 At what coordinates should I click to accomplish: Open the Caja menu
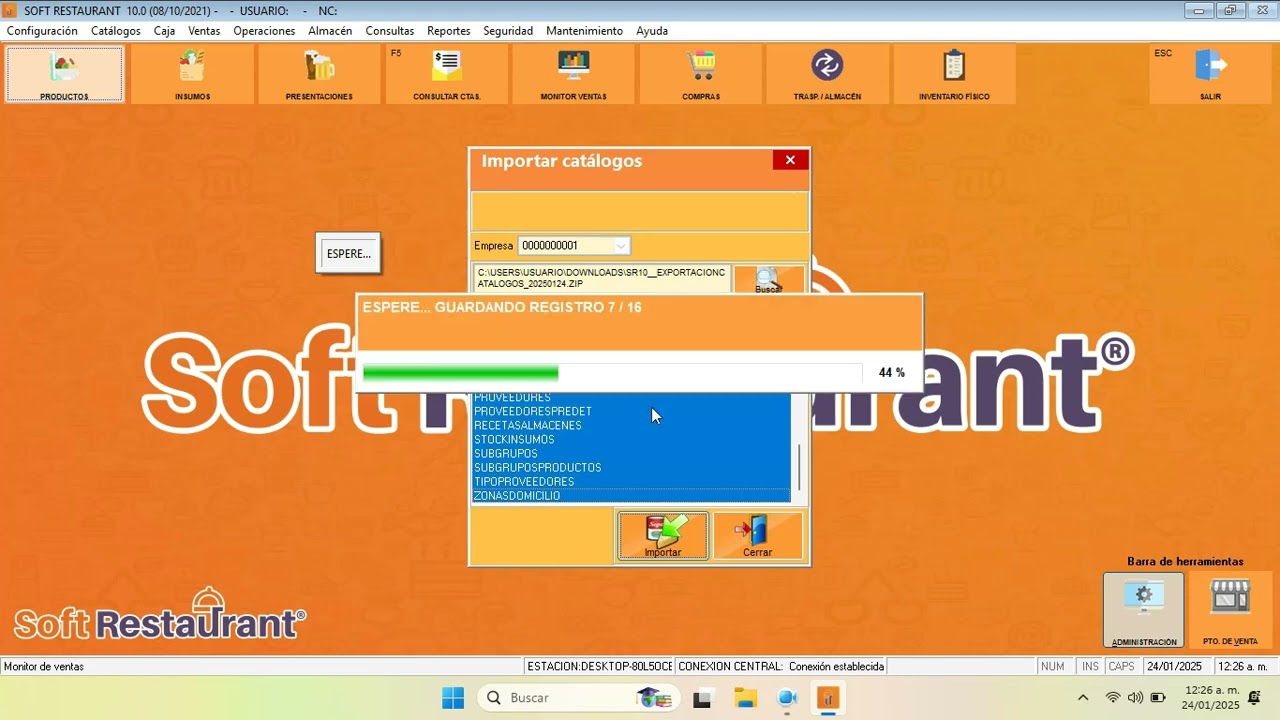pyautogui.click(x=164, y=31)
